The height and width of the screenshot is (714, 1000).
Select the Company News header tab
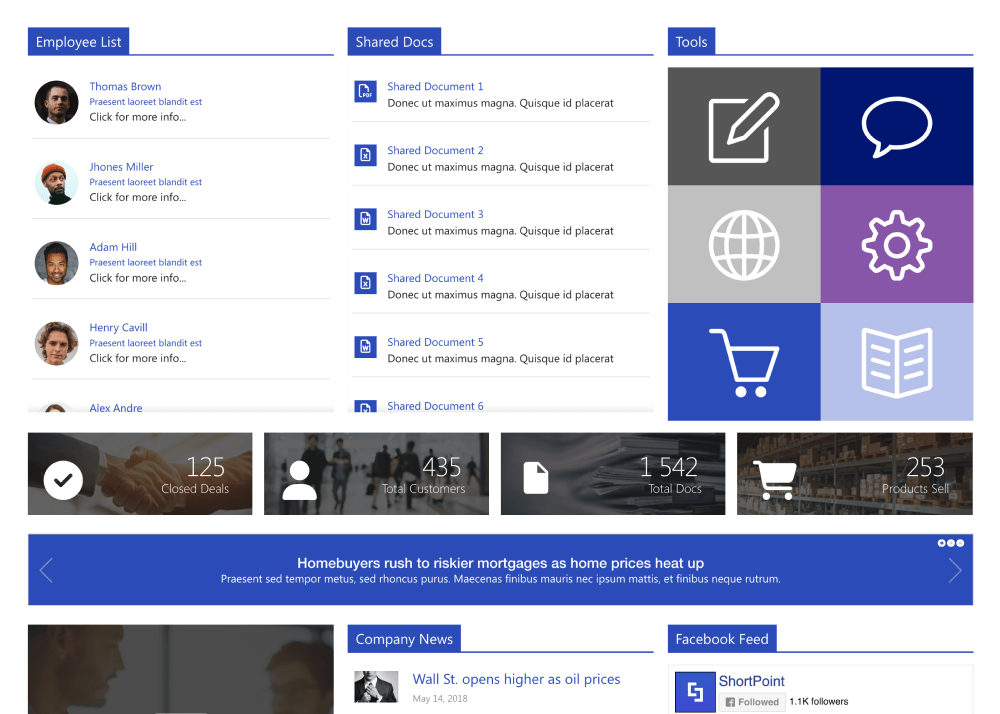point(404,639)
